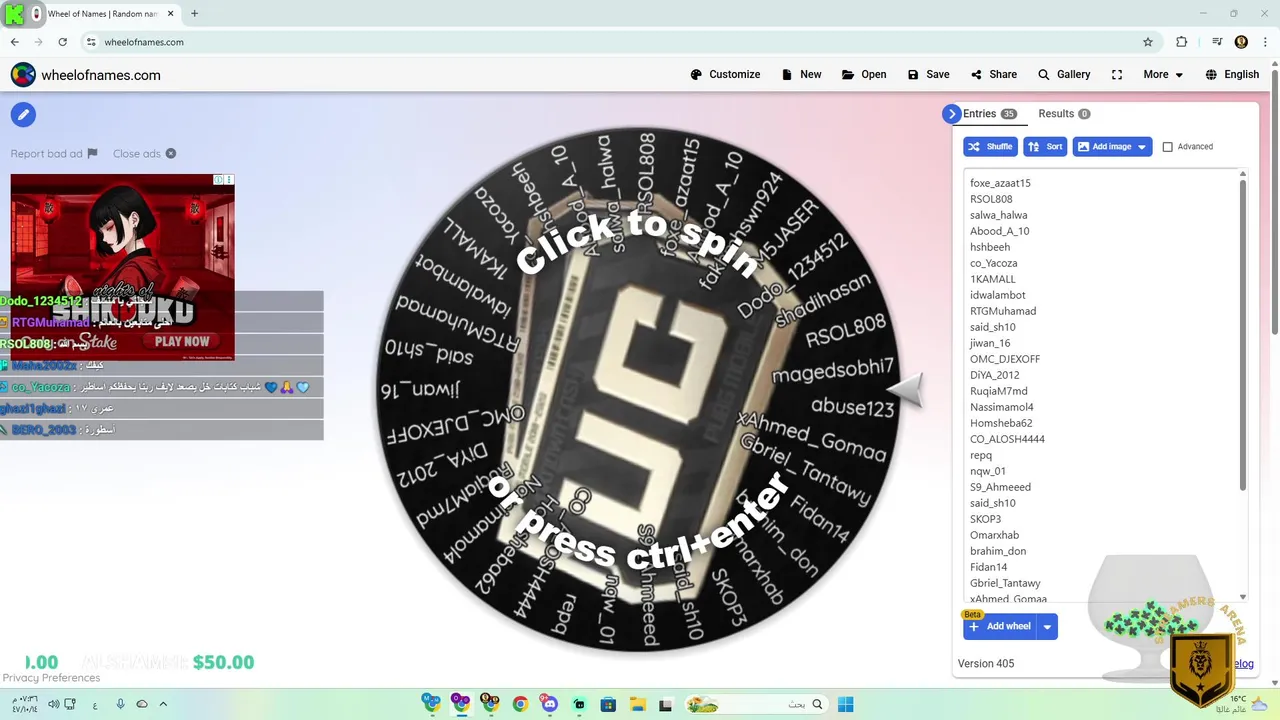This screenshot has width=1280, height=720.
Task: Click the wheel to spin it
Action: [x=637, y=390]
